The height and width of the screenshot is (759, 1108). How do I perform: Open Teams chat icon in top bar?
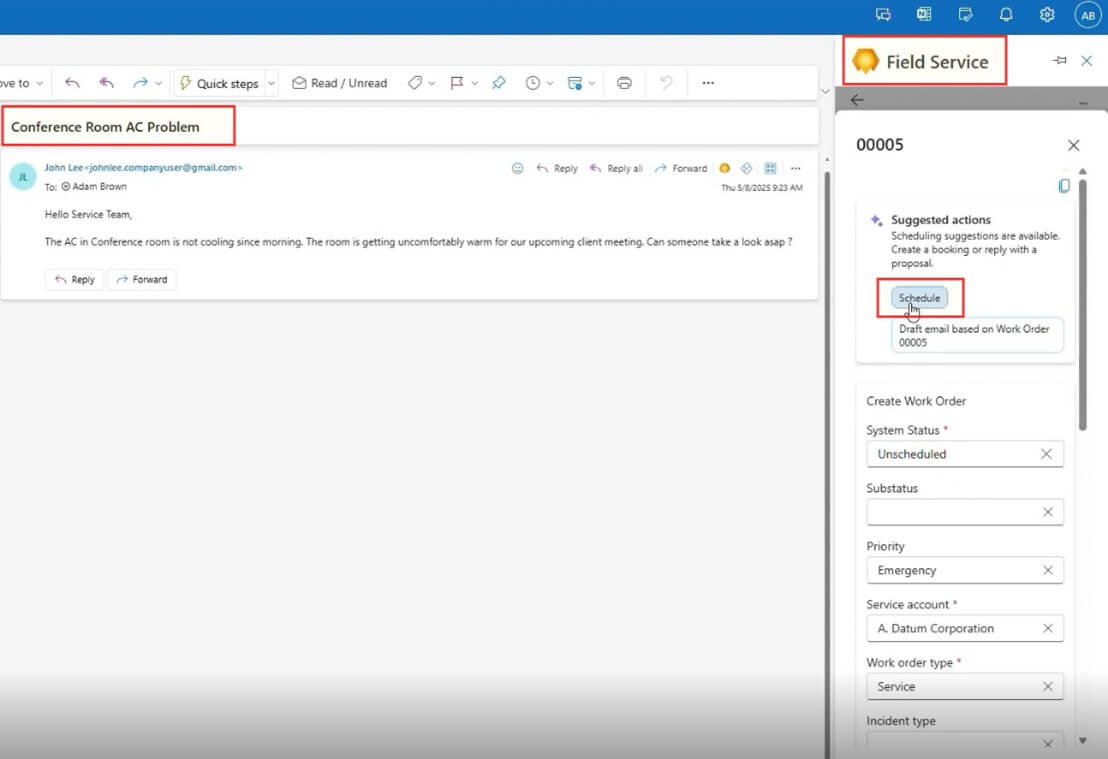(x=883, y=14)
